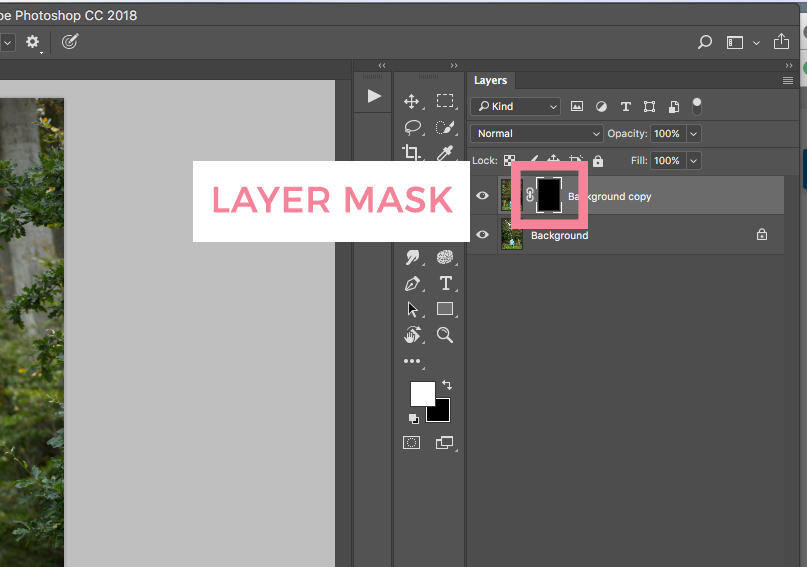The width and height of the screenshot is (807, 567).
Task: Choose the Horizontal Type tool
Action: point(445,283)
